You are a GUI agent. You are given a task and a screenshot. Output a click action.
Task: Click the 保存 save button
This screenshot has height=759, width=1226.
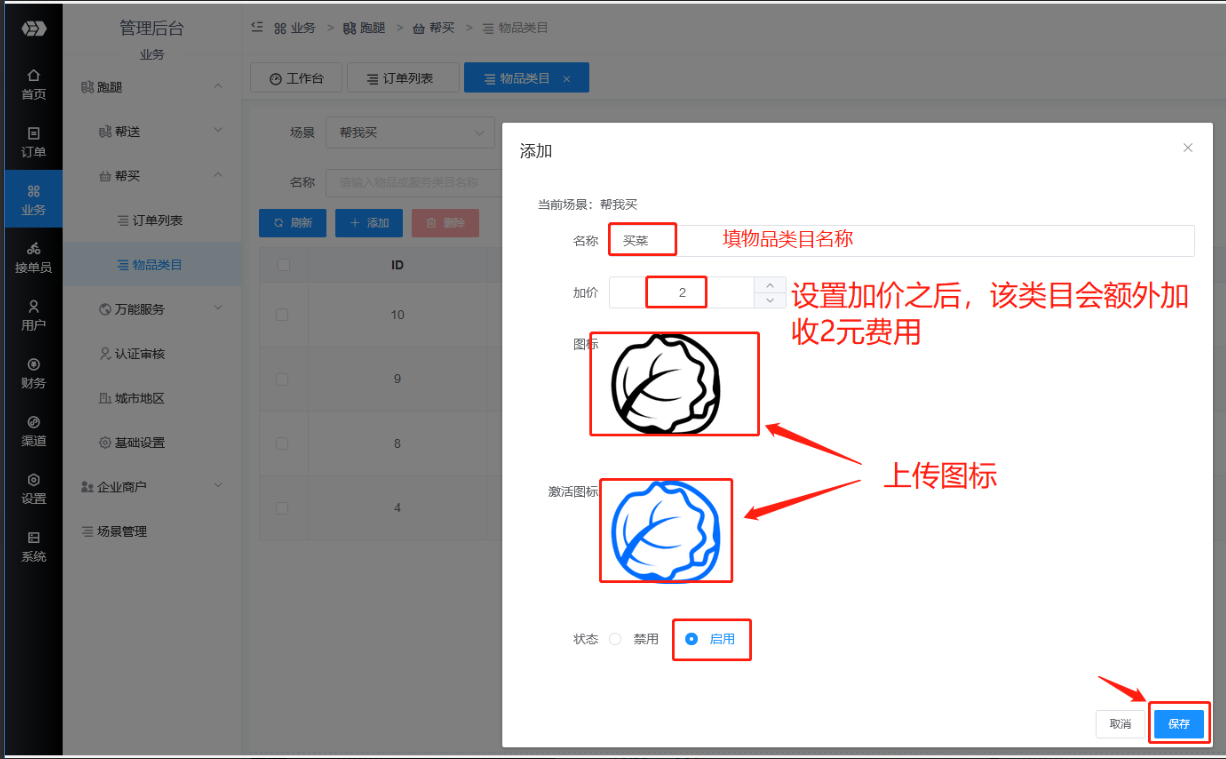1178,724
